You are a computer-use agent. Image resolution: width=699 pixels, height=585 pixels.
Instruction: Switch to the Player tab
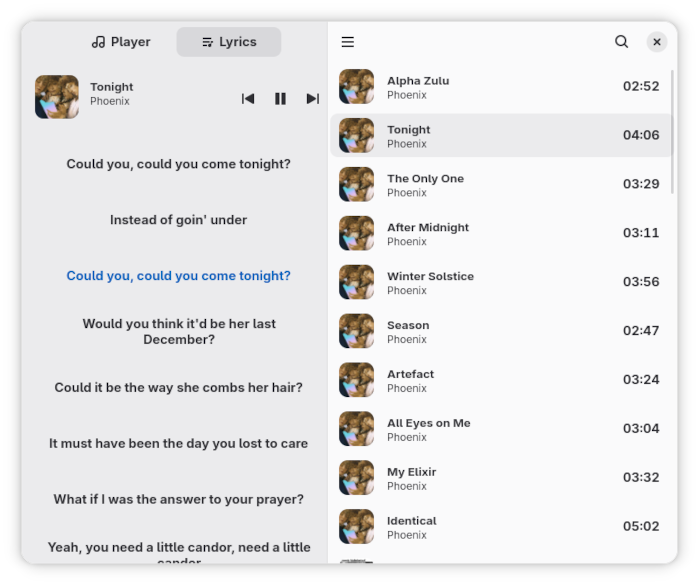121,42
